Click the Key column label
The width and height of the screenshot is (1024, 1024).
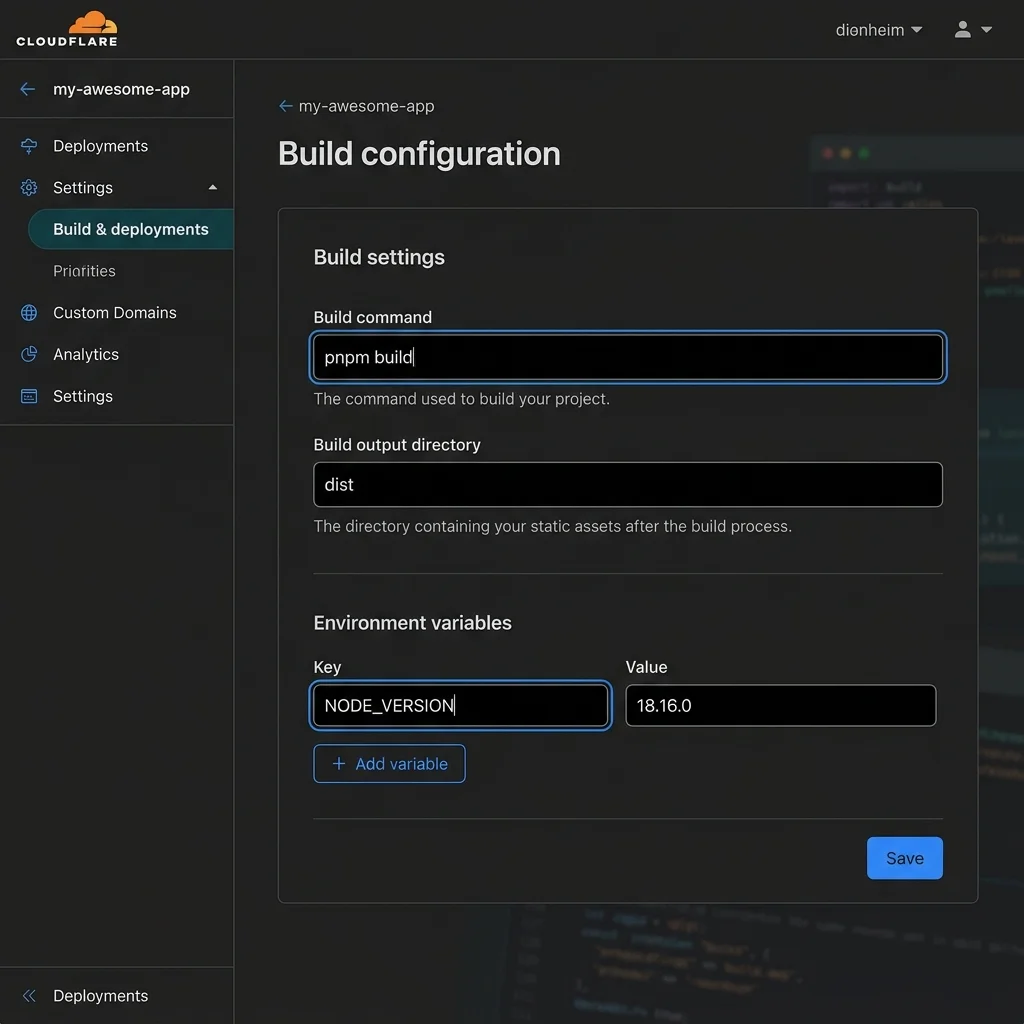327,667
